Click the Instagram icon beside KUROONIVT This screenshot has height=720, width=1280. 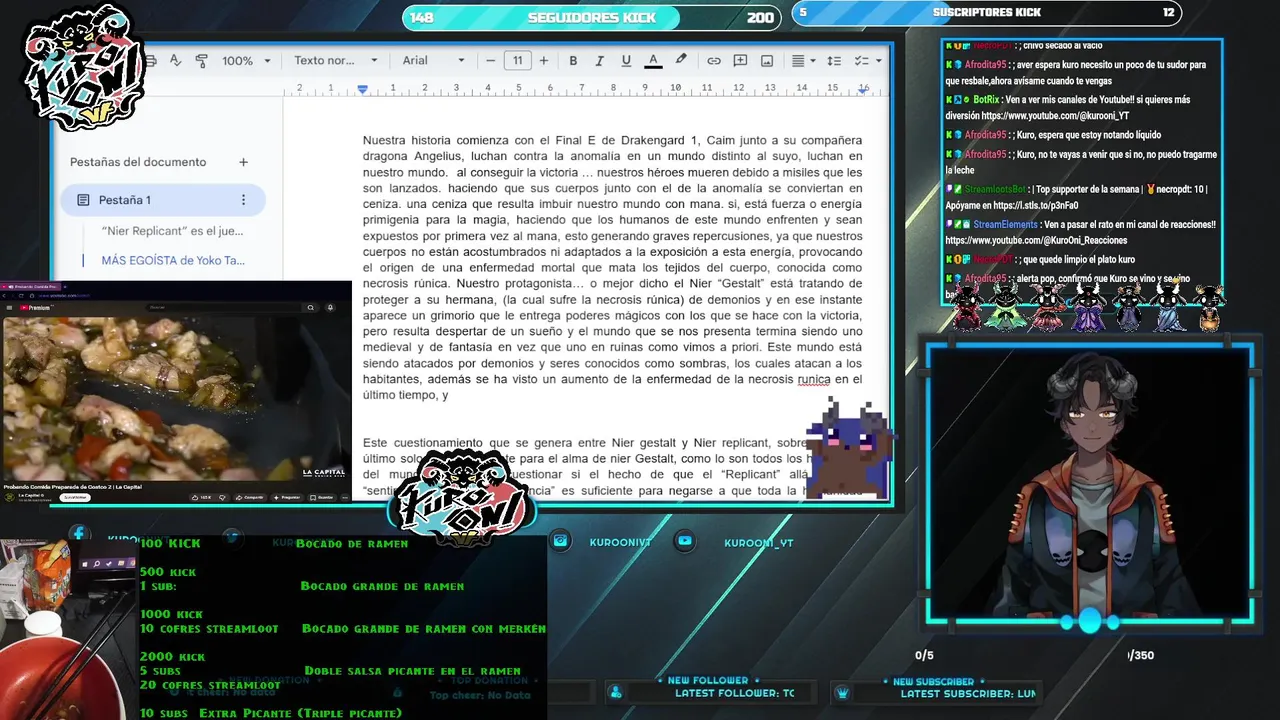tap(561, 541)
